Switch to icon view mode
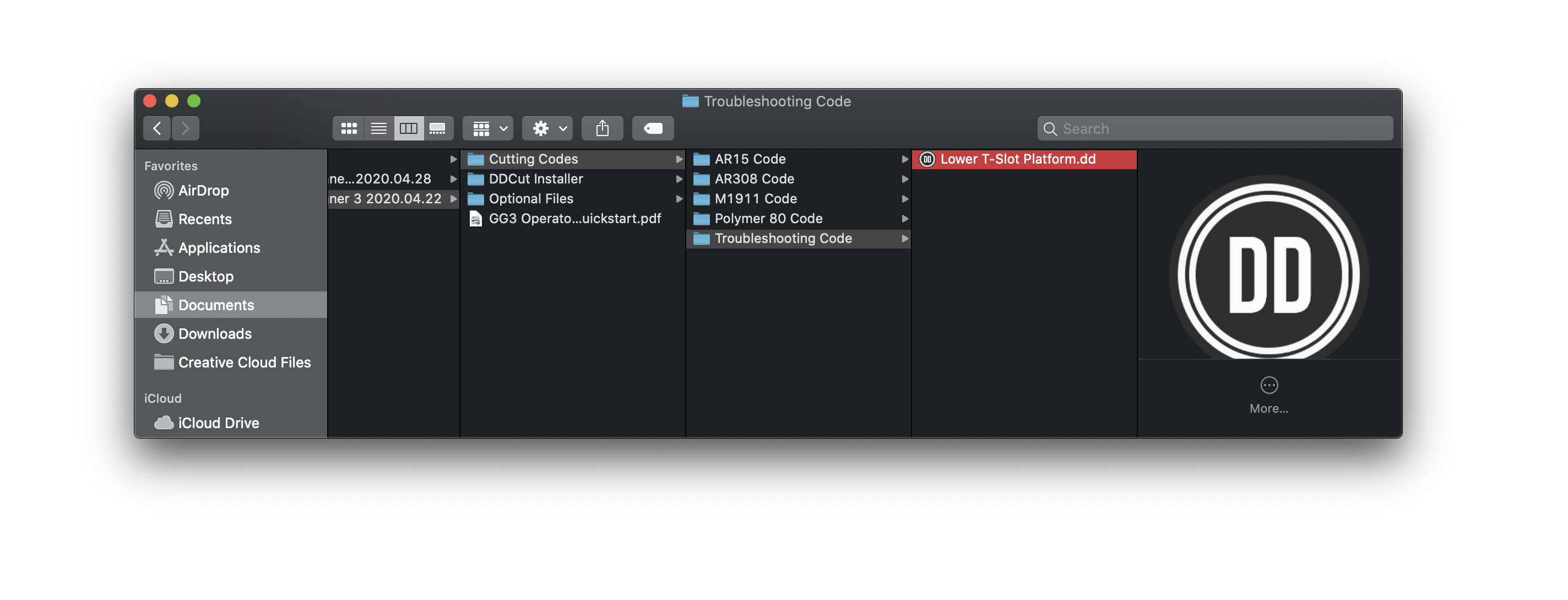Image resolution: width=1568 pixels, height=600 pixels. coord(349,128)
